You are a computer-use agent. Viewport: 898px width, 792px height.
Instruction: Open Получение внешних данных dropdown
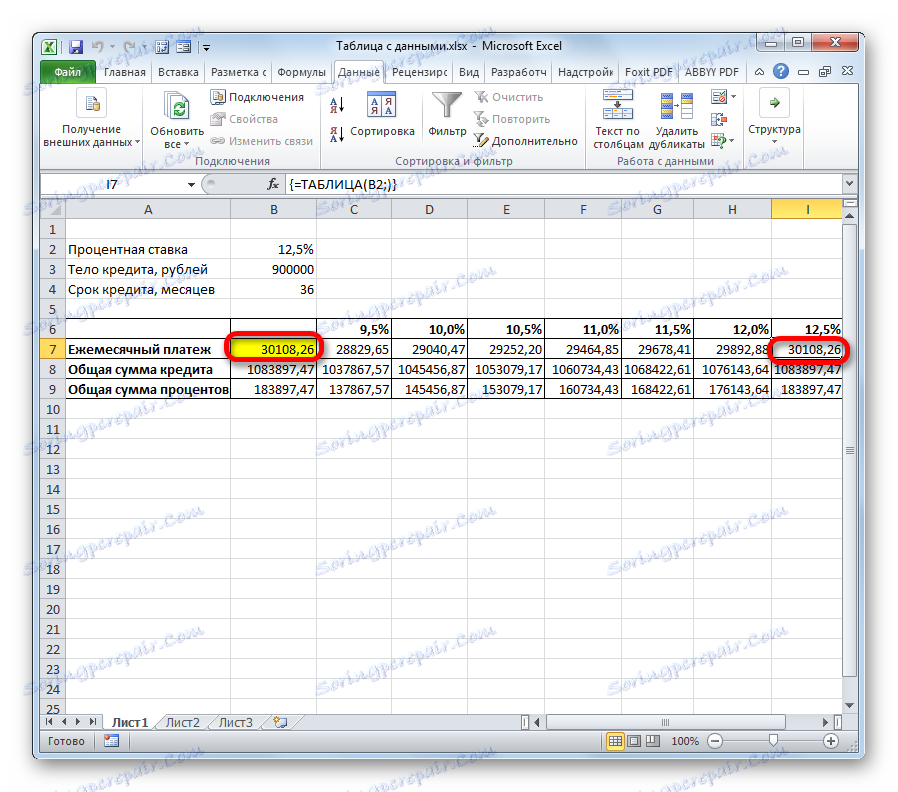point(92,120)
